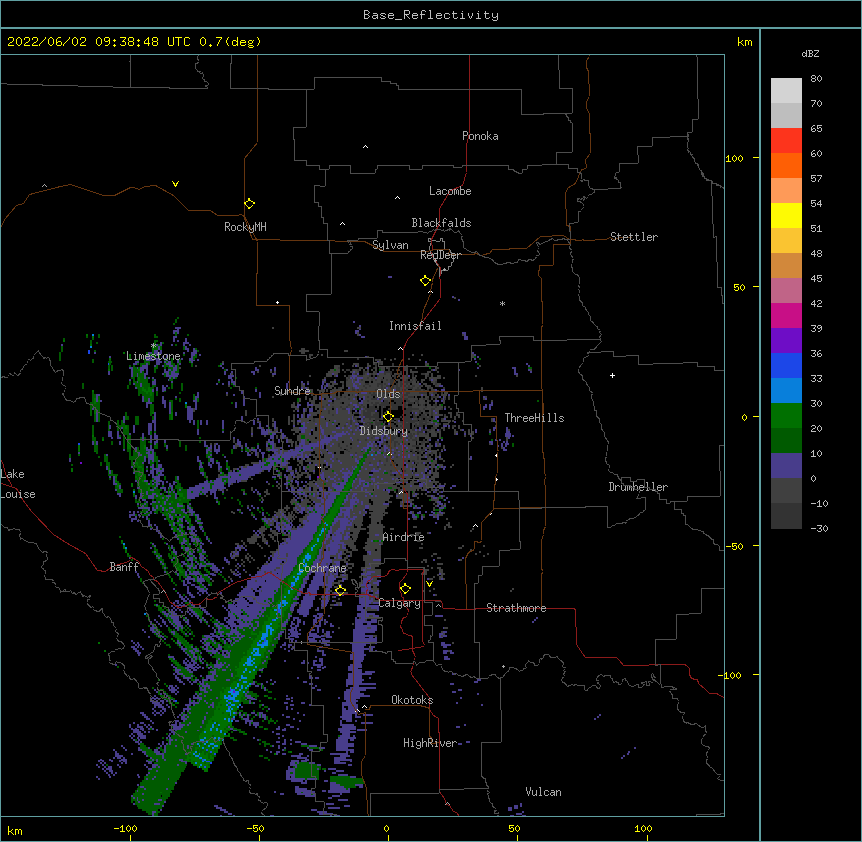Select the yellow V marker east of Calgary
862x842 pixels.
(x=429, y=584)
